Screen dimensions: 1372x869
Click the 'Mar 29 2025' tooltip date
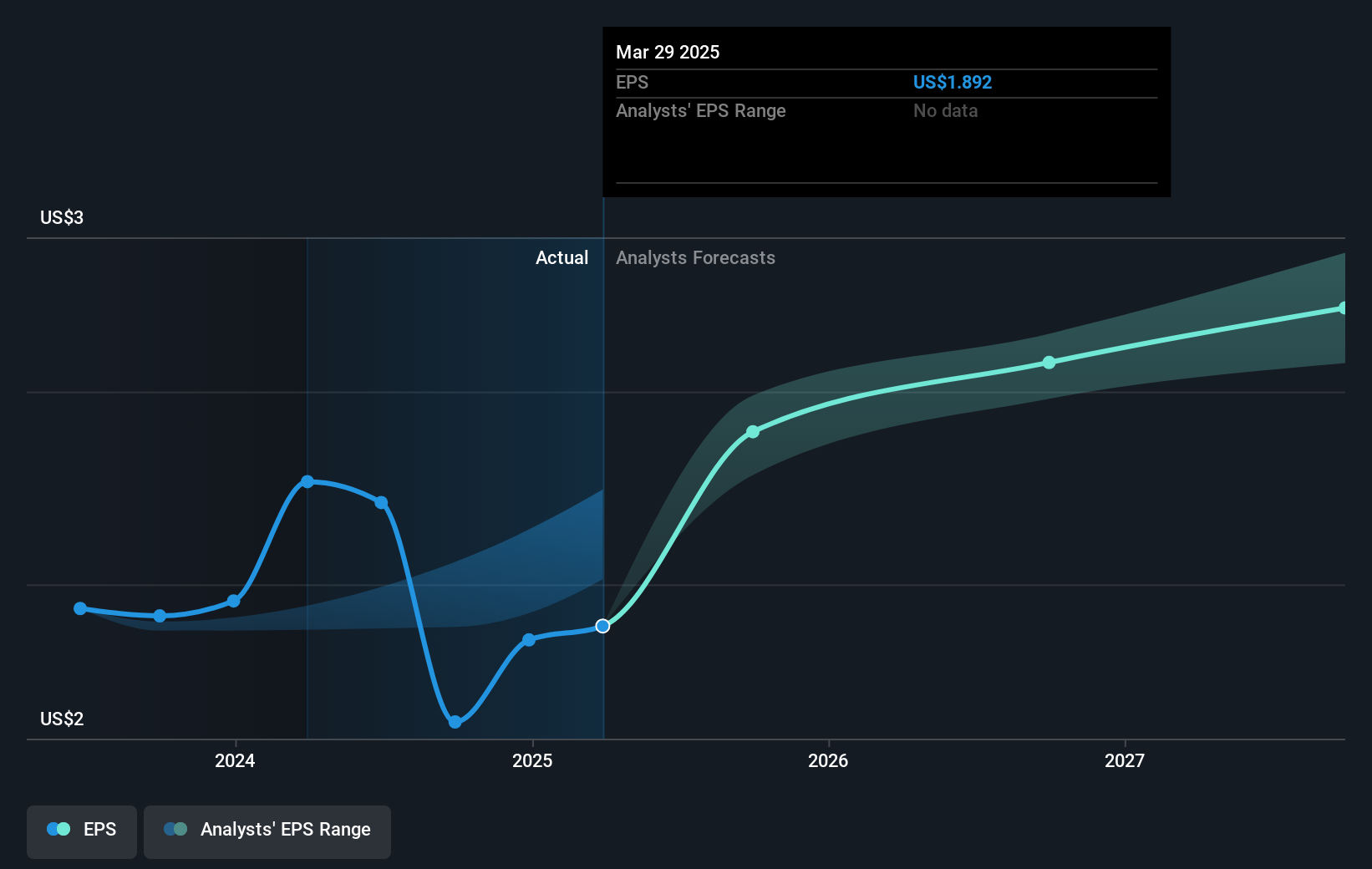pos(668,52)
